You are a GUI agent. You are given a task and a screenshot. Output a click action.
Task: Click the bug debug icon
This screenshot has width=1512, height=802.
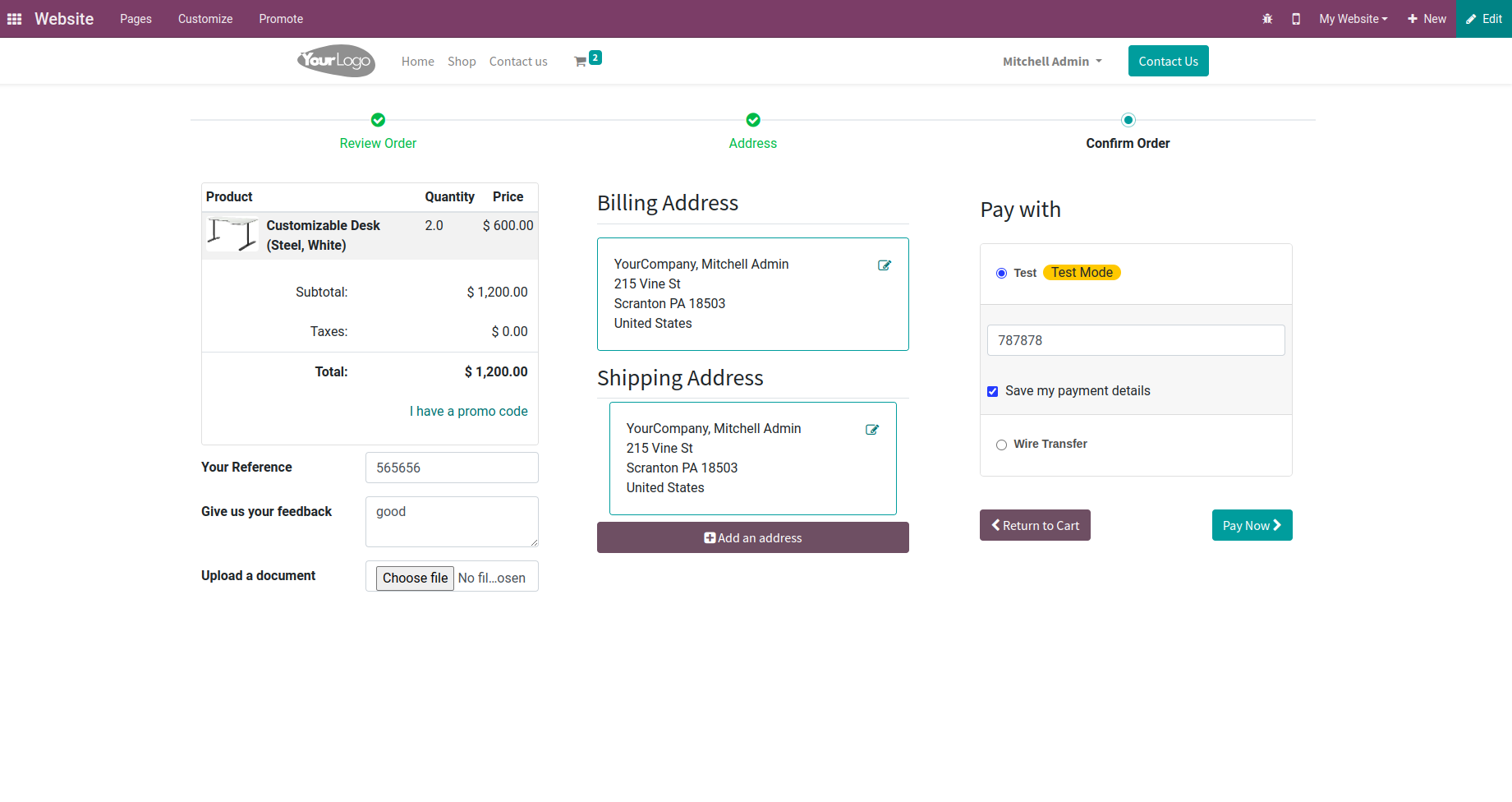[1267, 19]
